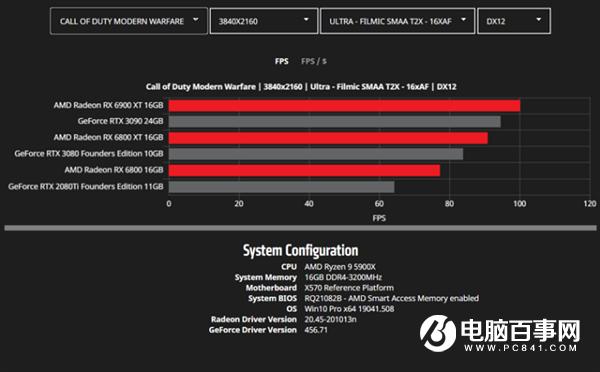Click the AMD Radeon RX 6800 XT red bar
This screenshot has width=600, height=372.
(328, 138)
